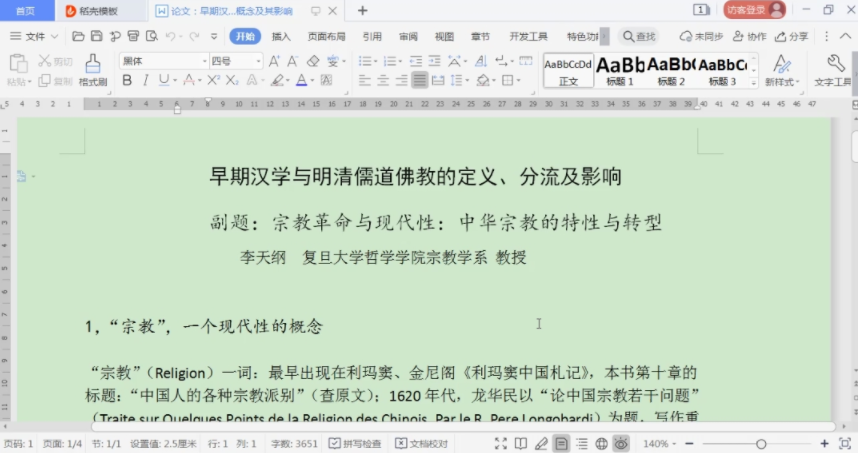Apply Superscript X² formatting

click(213, 80)
